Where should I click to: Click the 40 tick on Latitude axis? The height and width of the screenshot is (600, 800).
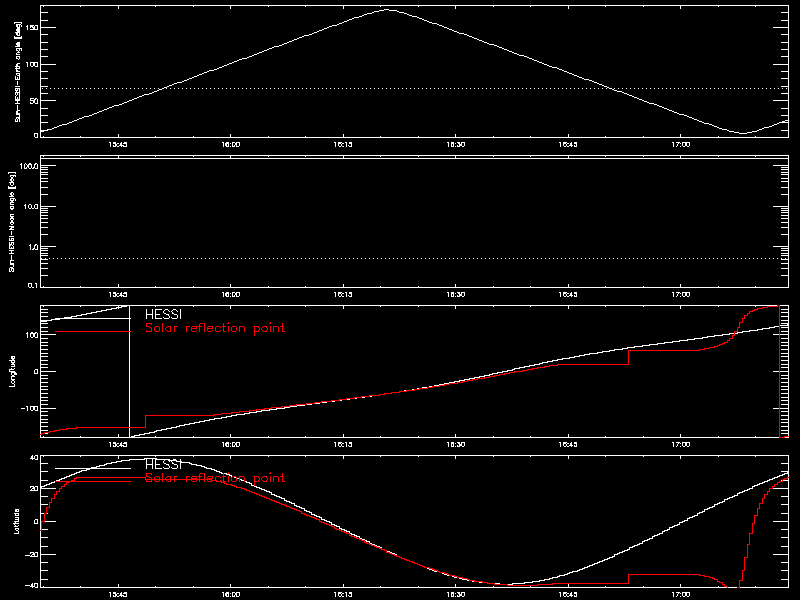34,458
